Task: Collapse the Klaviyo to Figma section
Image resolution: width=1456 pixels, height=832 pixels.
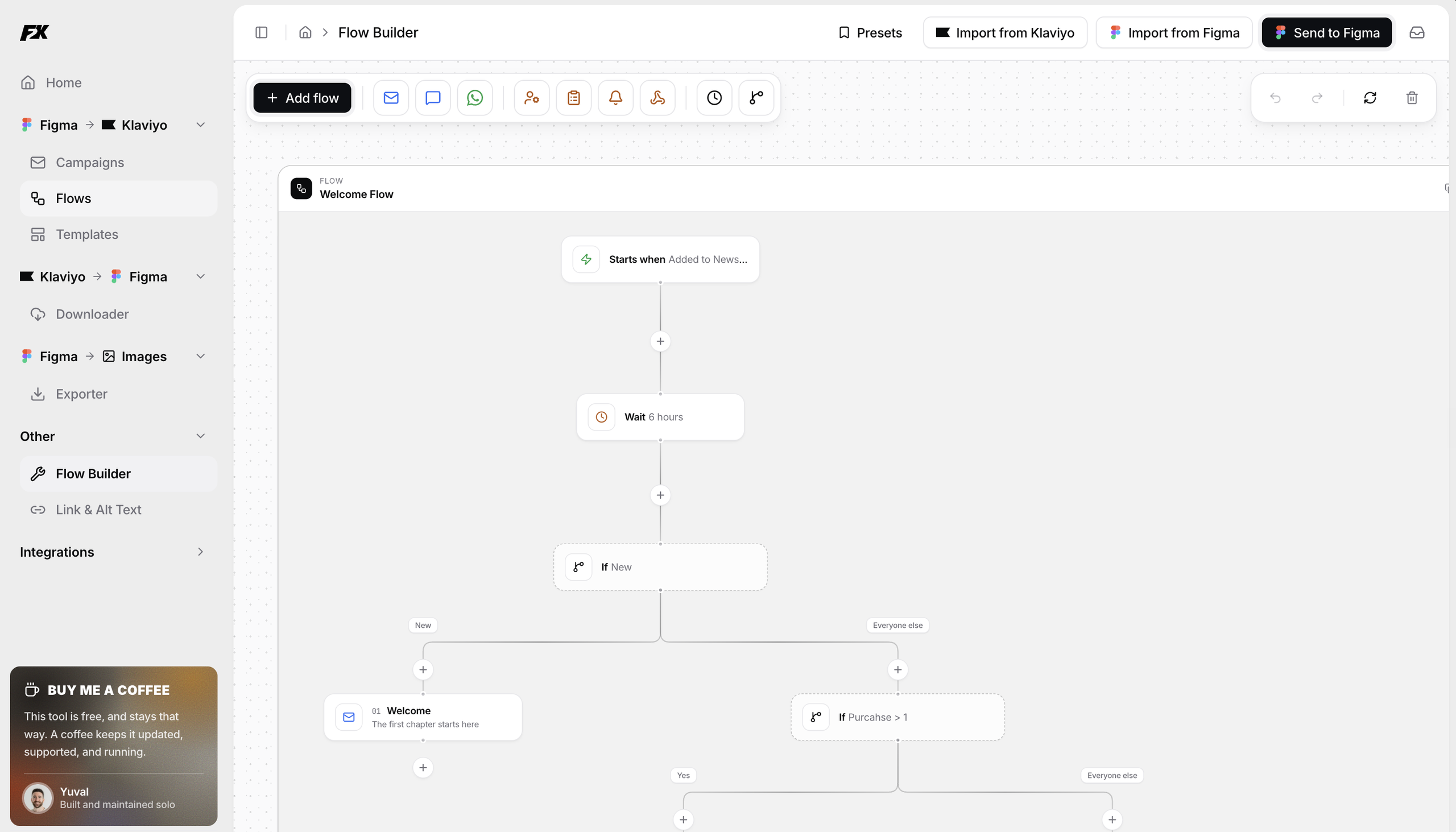Action: pyautogui.click(x=201, y=276)
